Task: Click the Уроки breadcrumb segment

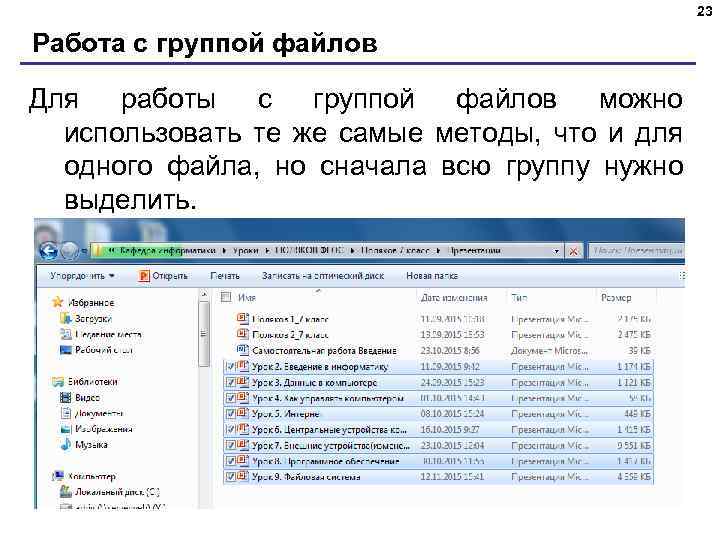Action: (x=246, y=251)
